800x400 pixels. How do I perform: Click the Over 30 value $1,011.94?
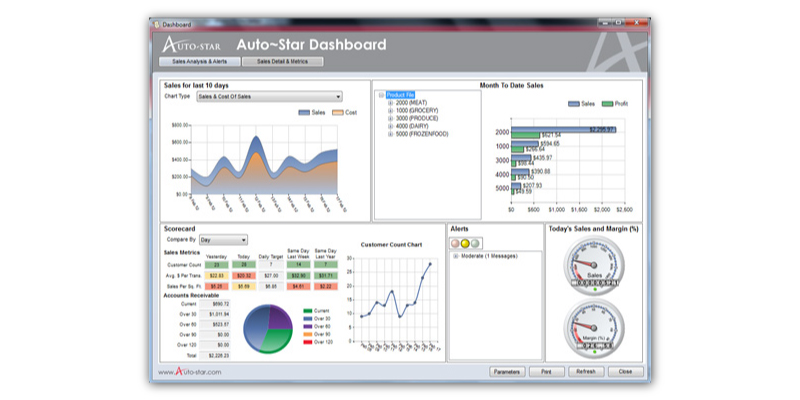pyautogui.click(x=215, y=314)
